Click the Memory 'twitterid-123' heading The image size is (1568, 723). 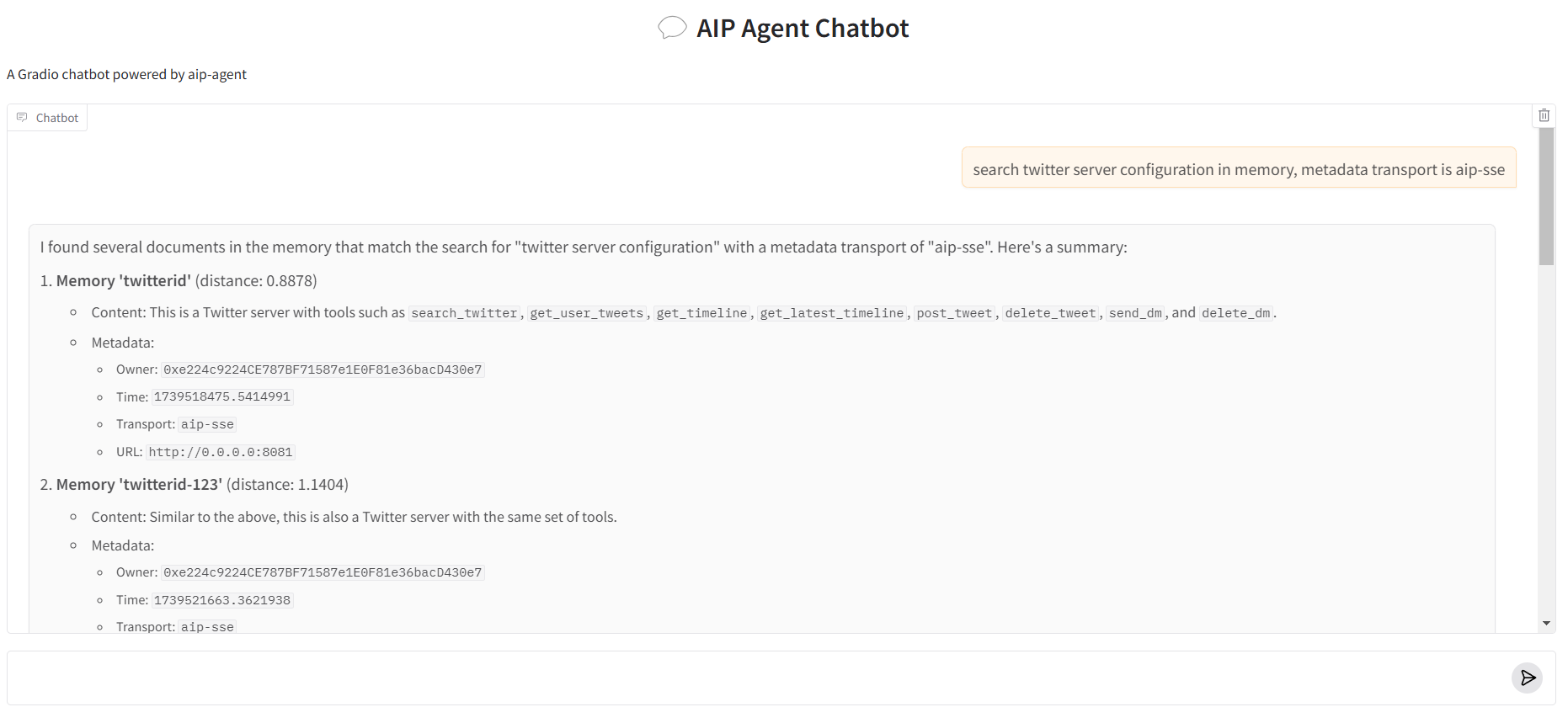click(139, 485)
